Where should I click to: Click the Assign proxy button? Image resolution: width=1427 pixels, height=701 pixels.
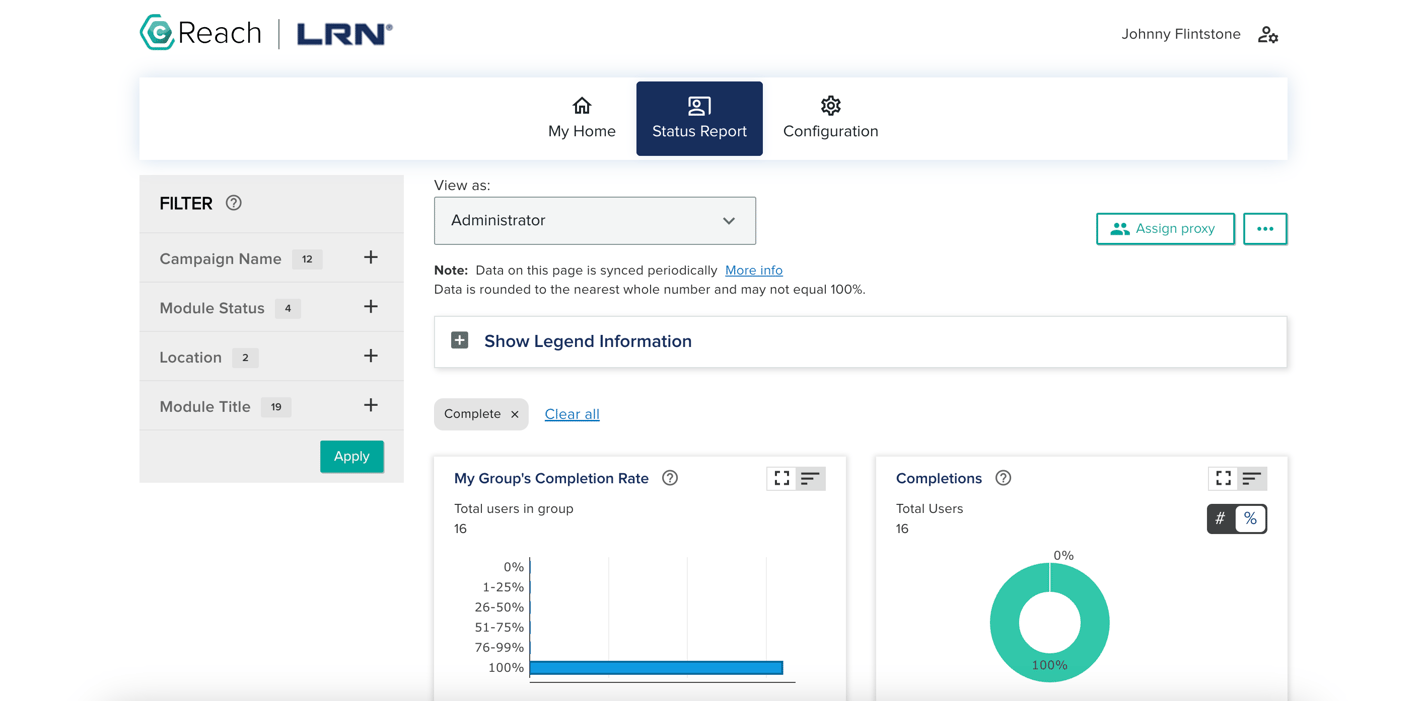click(x=1165, y=228)
